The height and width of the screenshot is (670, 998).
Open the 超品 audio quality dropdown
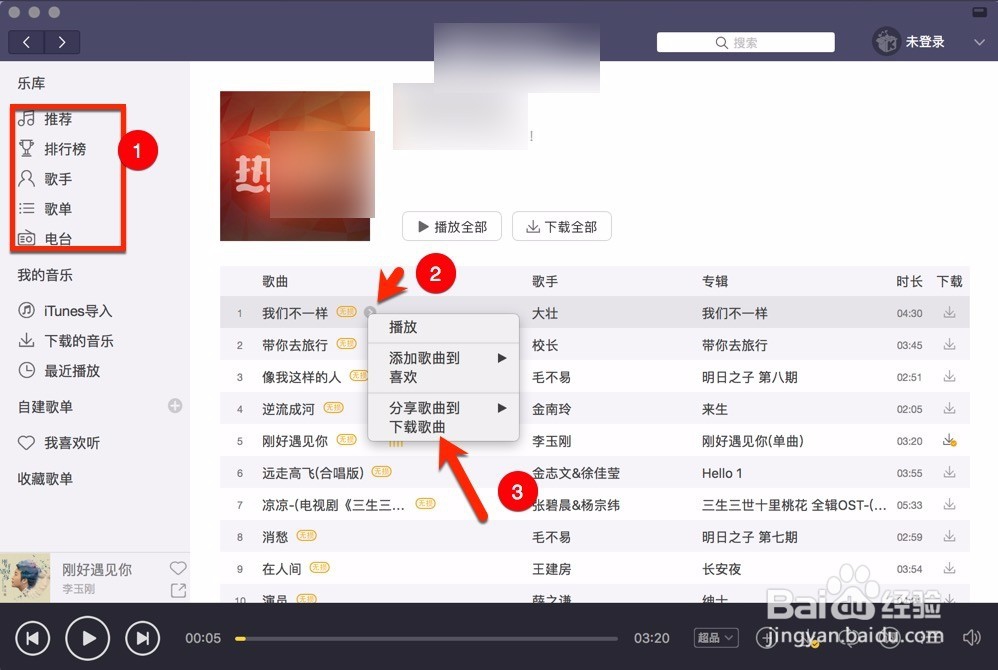tap(714, 637)
